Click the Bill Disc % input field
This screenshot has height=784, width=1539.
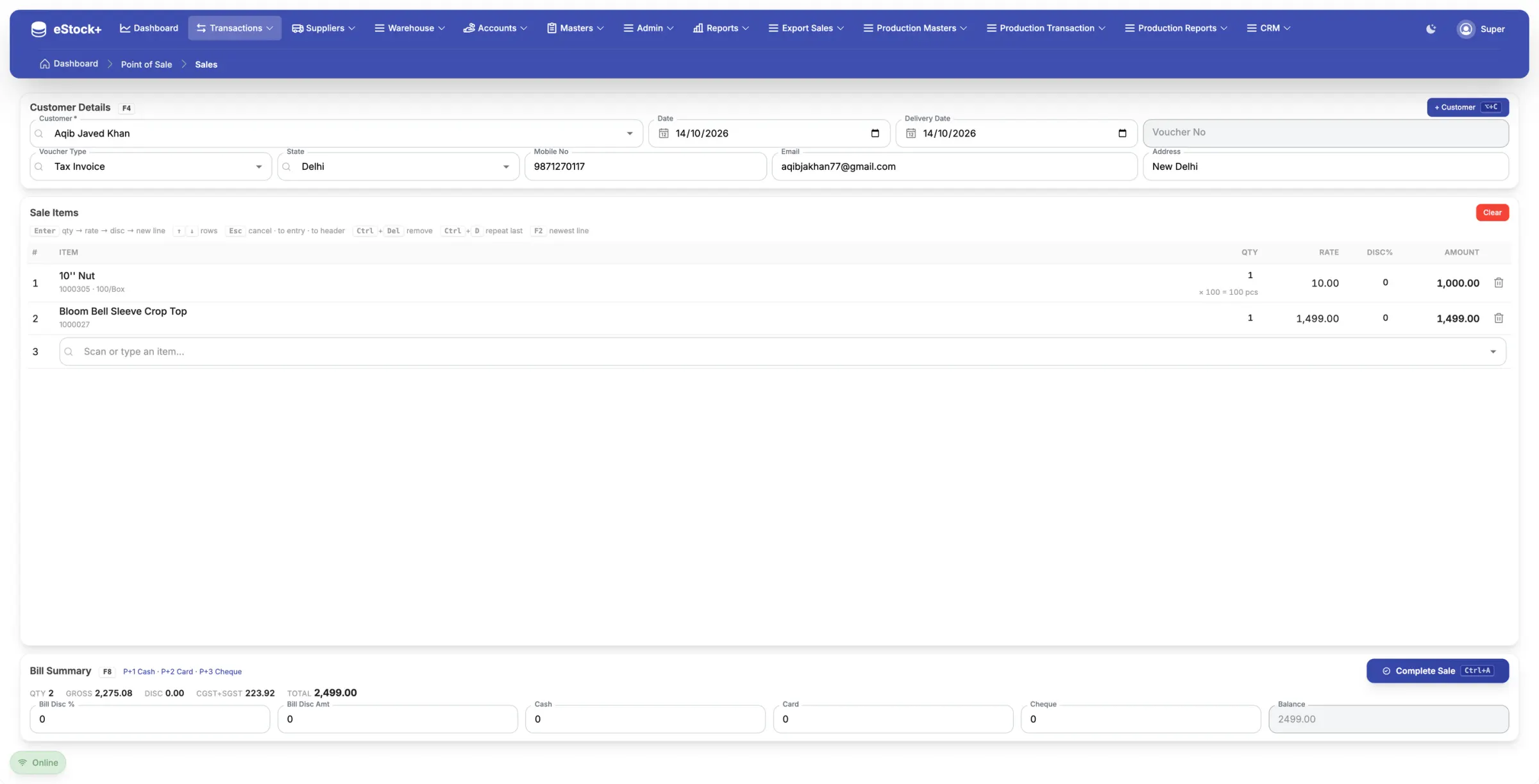click(x=150, y=719)
